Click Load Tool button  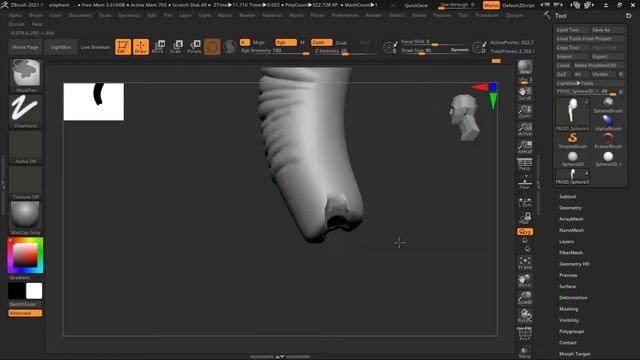(x=571, y=30)
